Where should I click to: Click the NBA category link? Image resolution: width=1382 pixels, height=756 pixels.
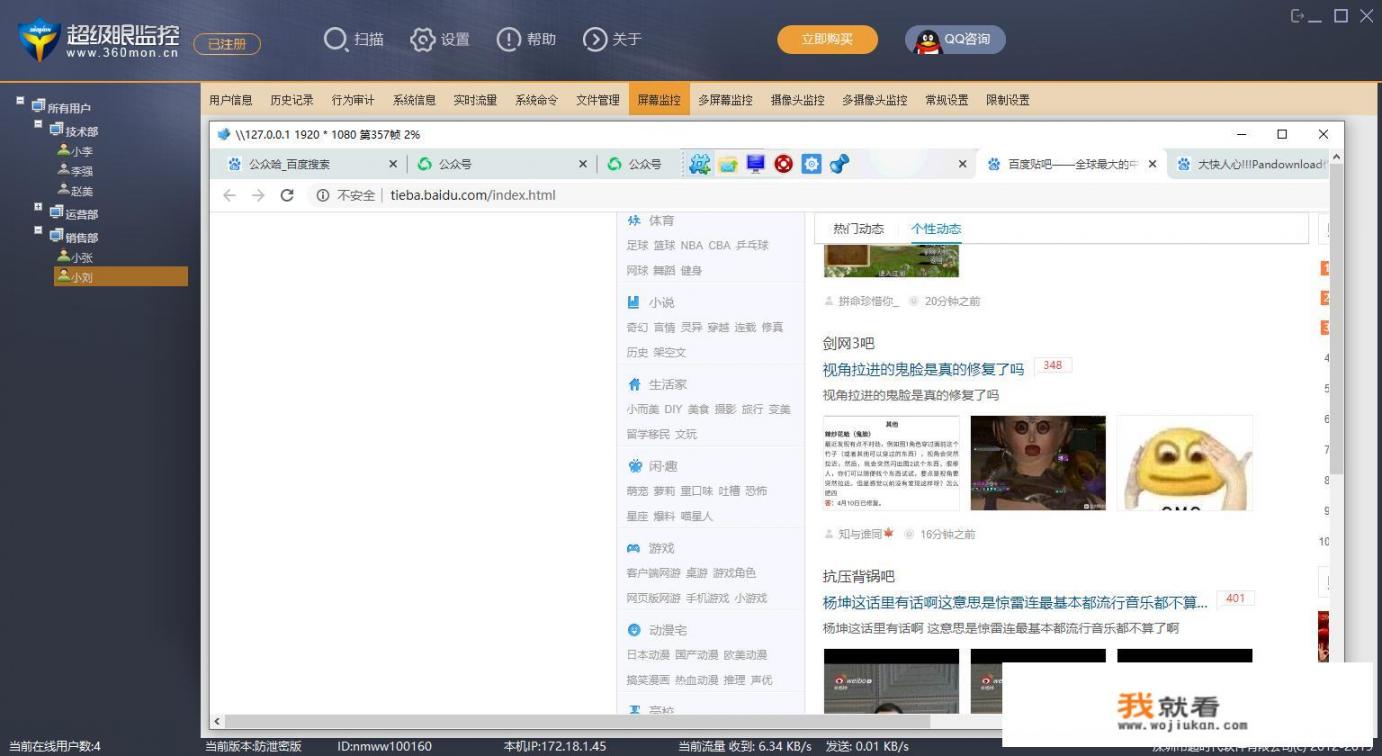click(x=692, y=245)
